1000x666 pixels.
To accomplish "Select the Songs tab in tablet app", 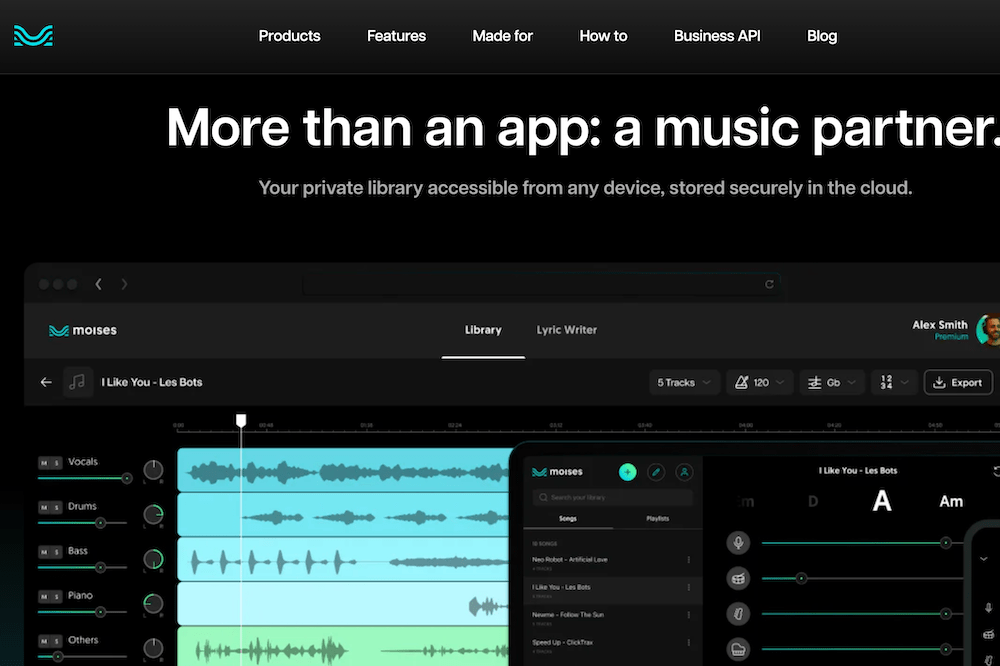I will (x=568, y=519).
